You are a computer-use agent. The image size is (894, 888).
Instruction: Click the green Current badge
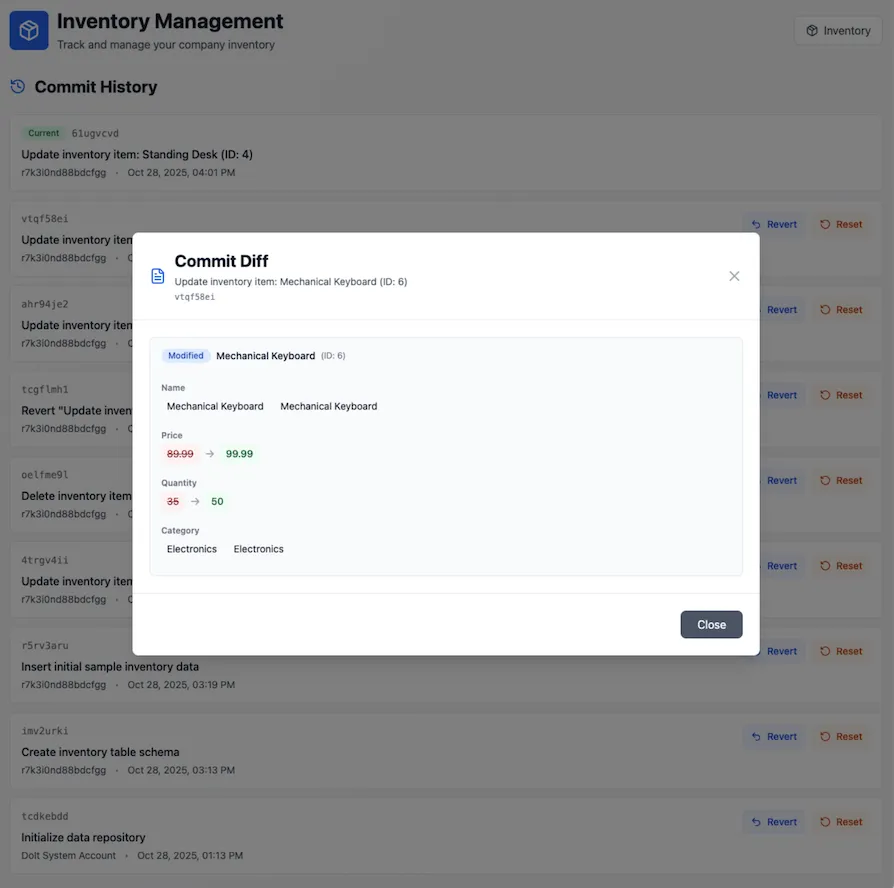[x=43, y=132]
